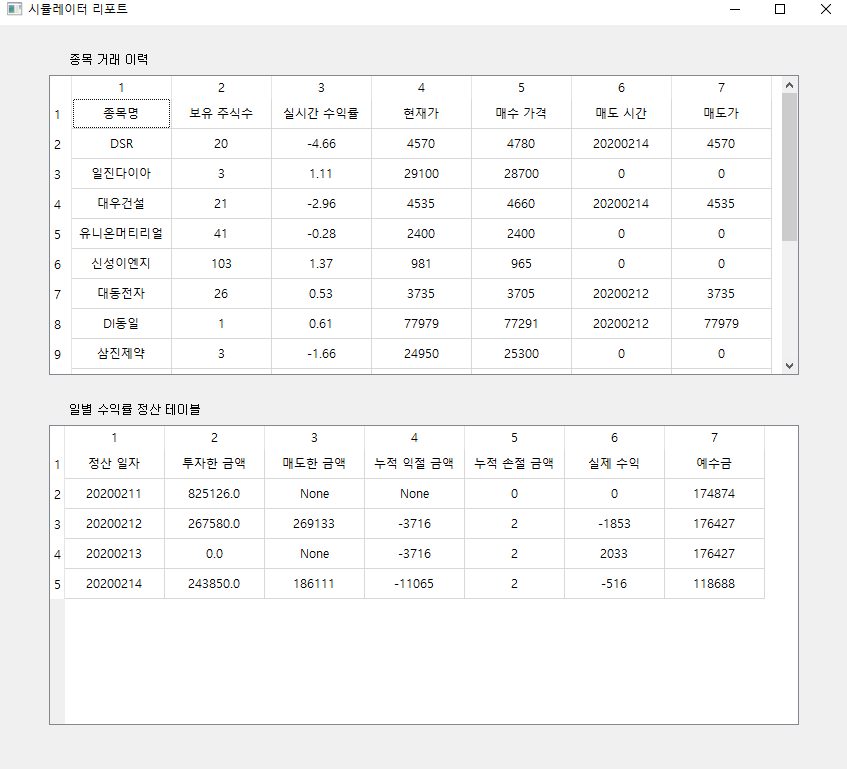Click the vertical scrollbar thumb of upper table
The width and height of the screenshot is (847, 769).
point(789,167)
